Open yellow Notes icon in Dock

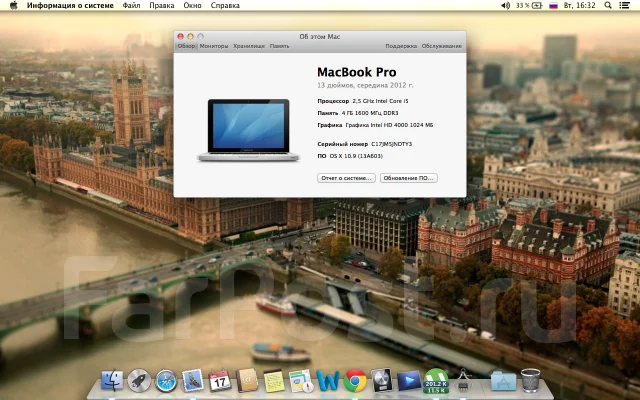coord(274,380)
